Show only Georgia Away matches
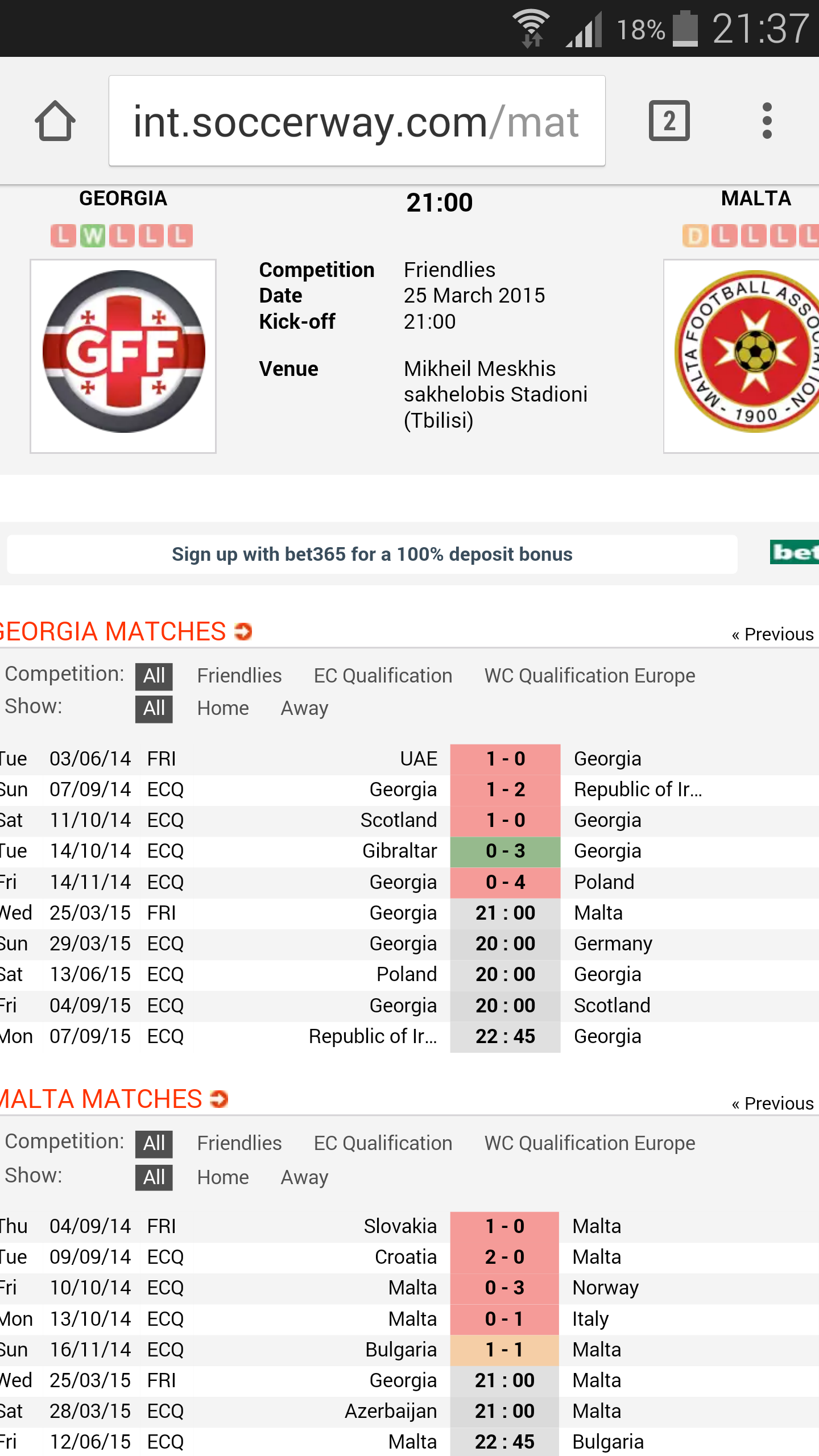The image size is (819, 1456). pos(304,708)
